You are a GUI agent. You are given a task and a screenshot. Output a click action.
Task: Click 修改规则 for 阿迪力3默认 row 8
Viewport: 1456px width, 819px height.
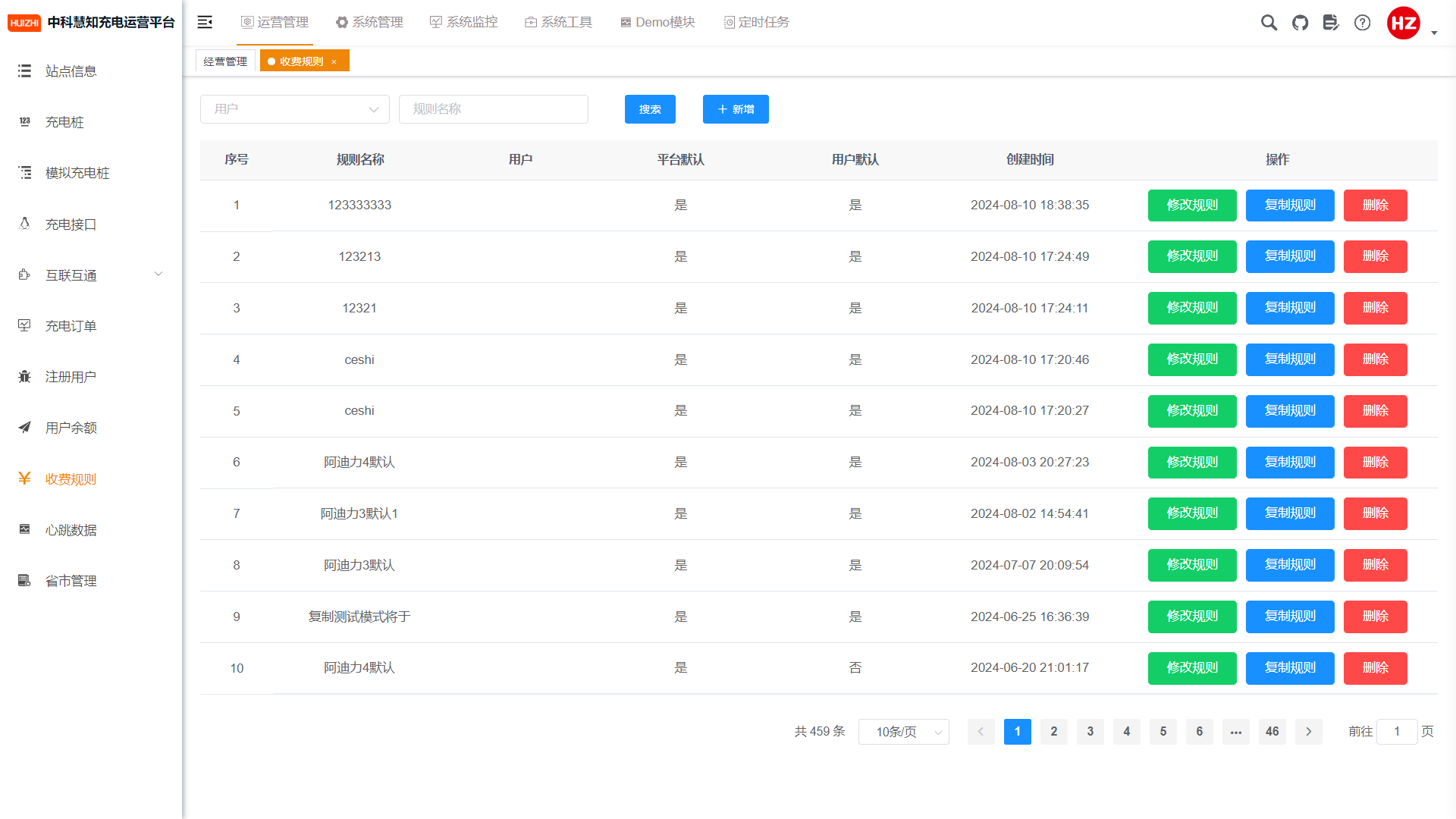click(1192, 565)
